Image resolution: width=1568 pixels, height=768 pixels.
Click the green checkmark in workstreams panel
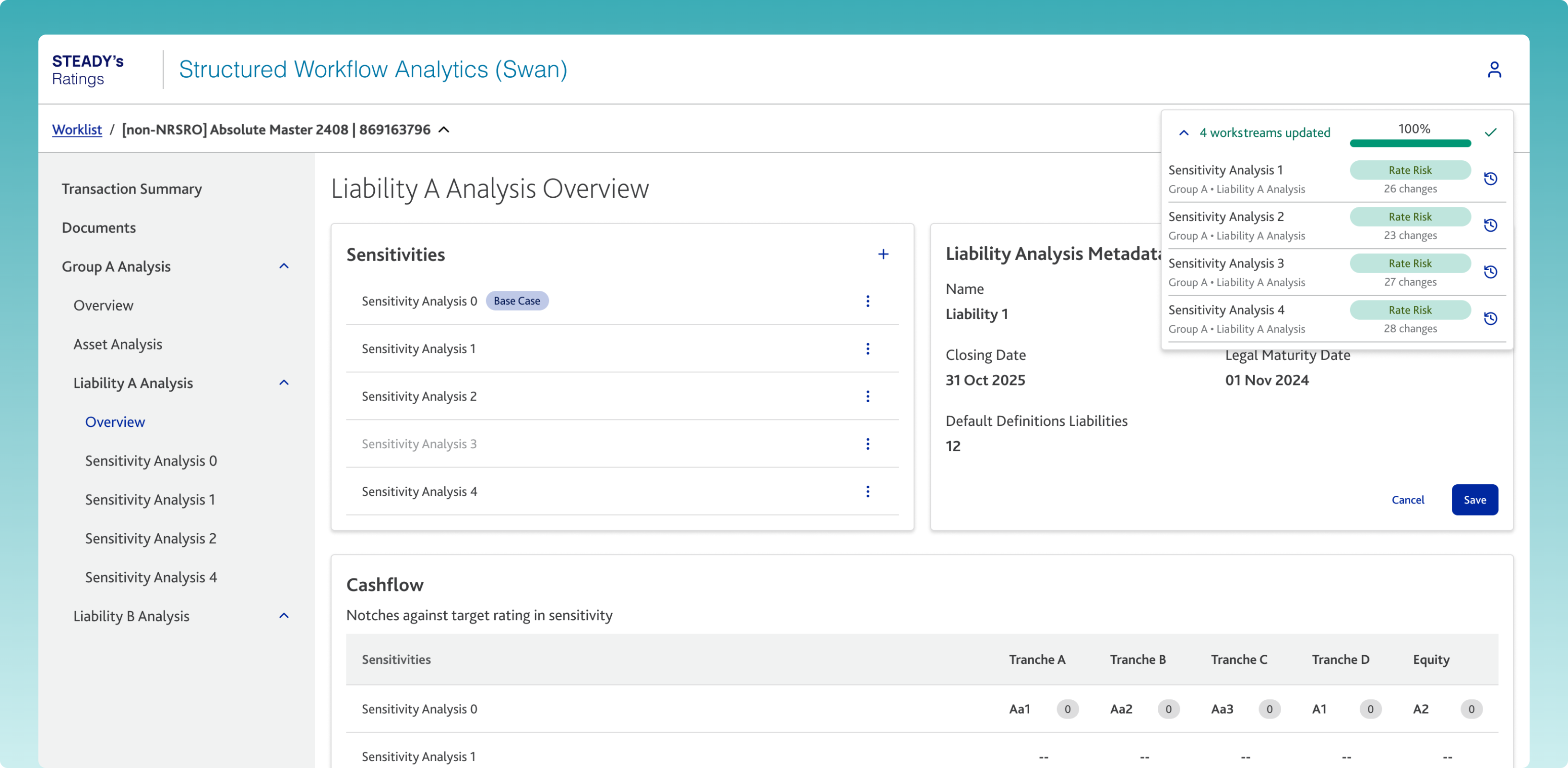pos(1490,132)
